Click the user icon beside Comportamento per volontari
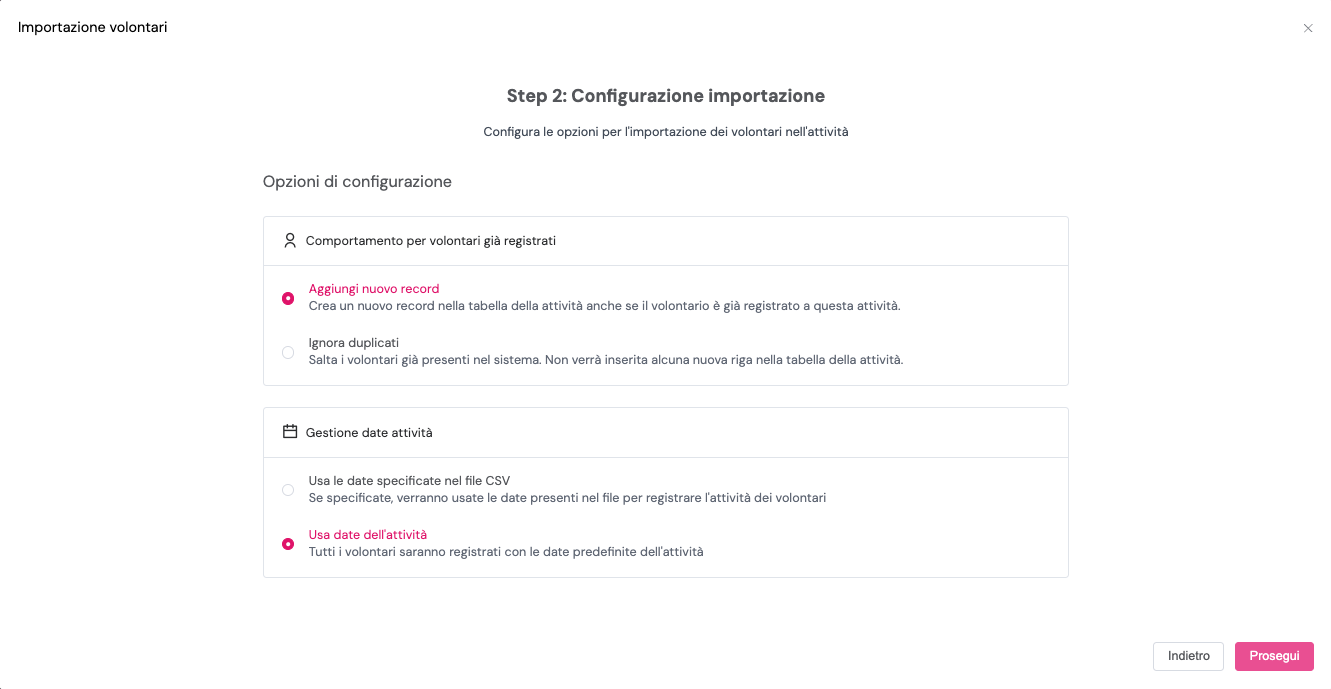The image size is (1331, 689). tap(290, 241)
